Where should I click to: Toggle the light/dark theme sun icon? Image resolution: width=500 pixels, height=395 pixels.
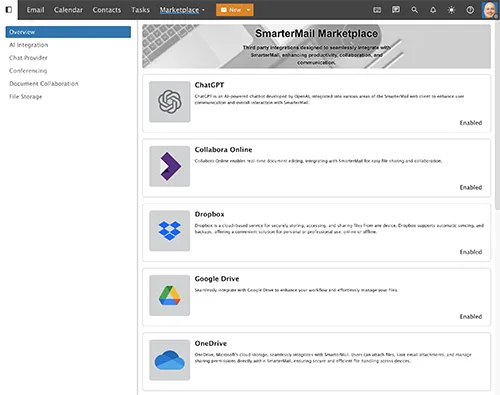tap(451, 10)
